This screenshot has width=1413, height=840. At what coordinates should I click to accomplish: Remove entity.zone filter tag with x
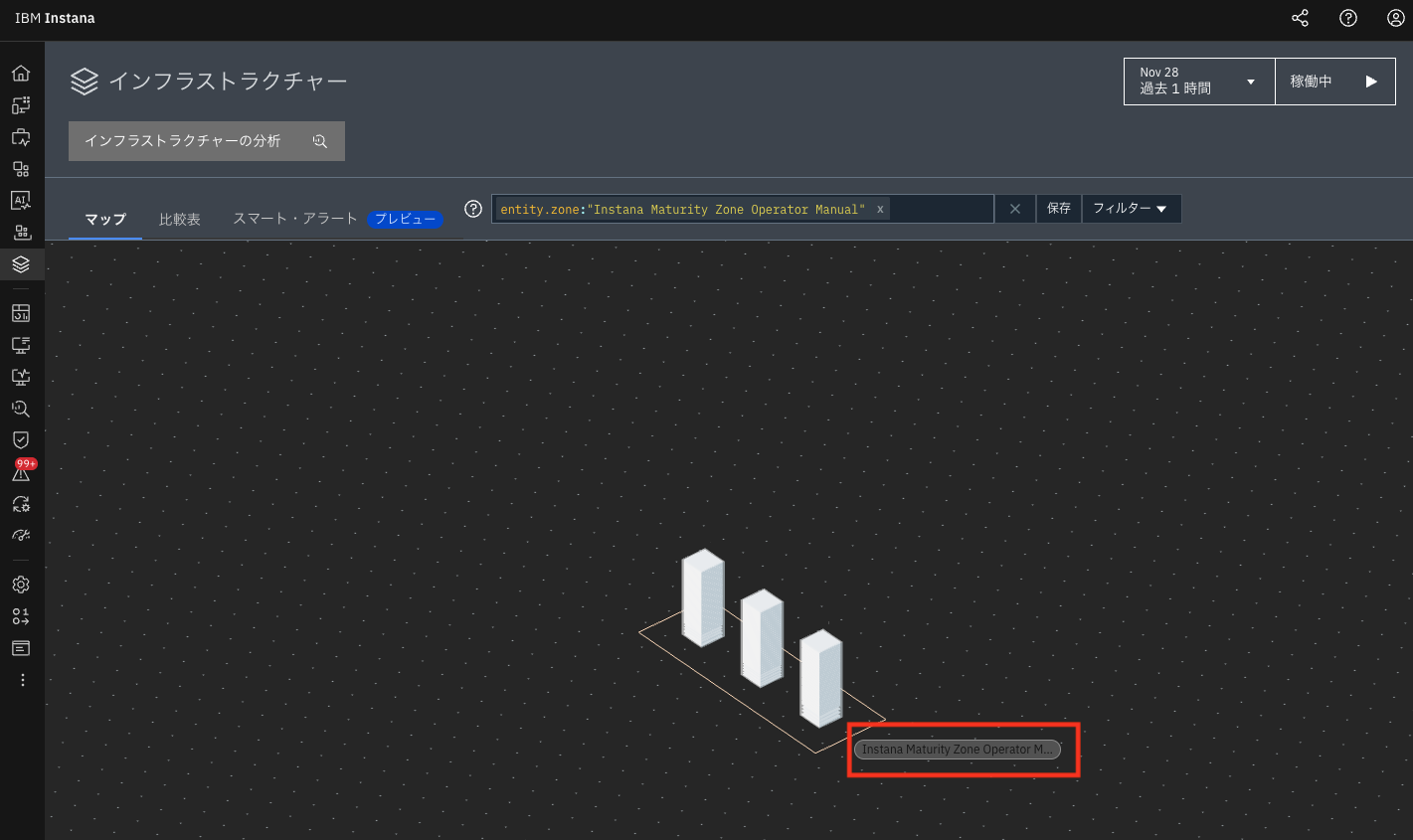[880, 209]
